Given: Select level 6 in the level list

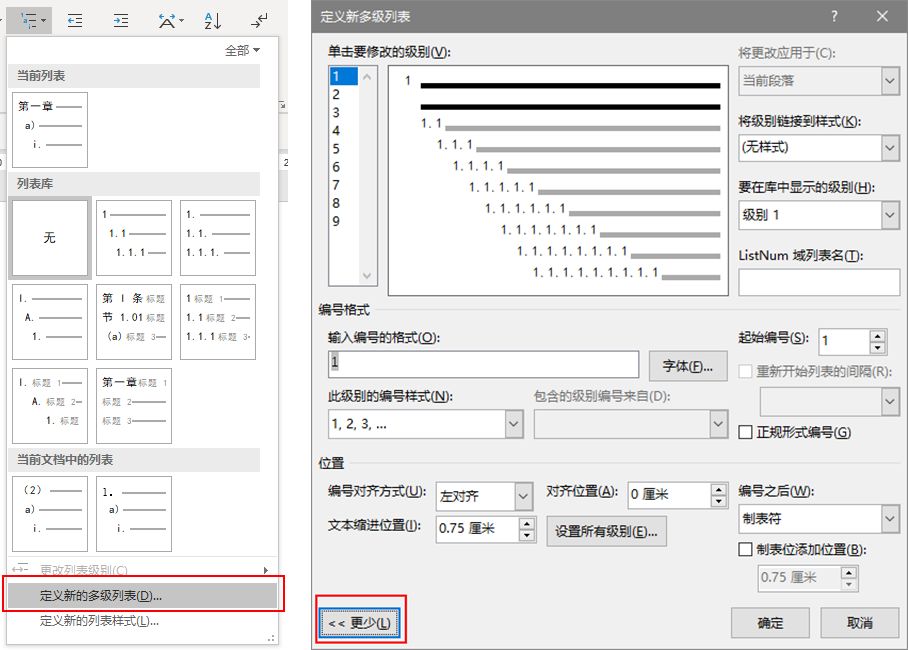Looking at the screenshot, I should click(x=343, y=167).
